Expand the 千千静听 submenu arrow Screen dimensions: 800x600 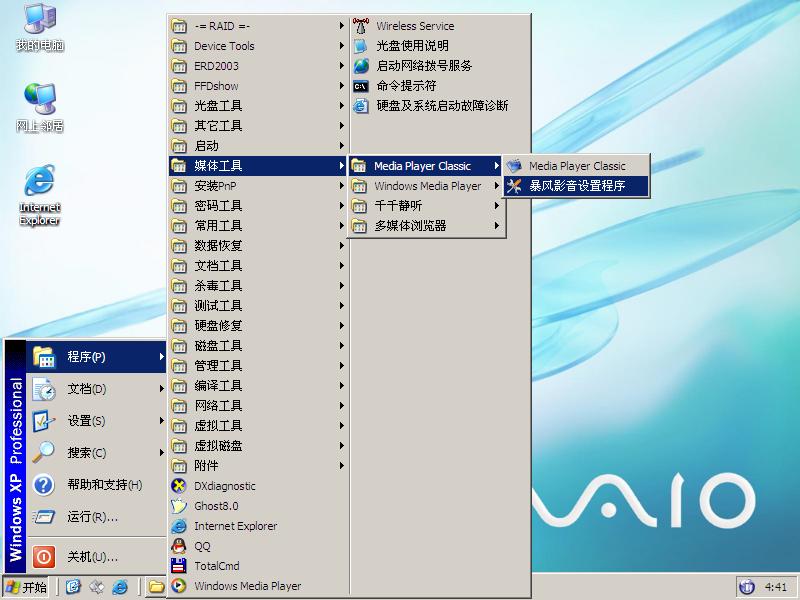496,206
